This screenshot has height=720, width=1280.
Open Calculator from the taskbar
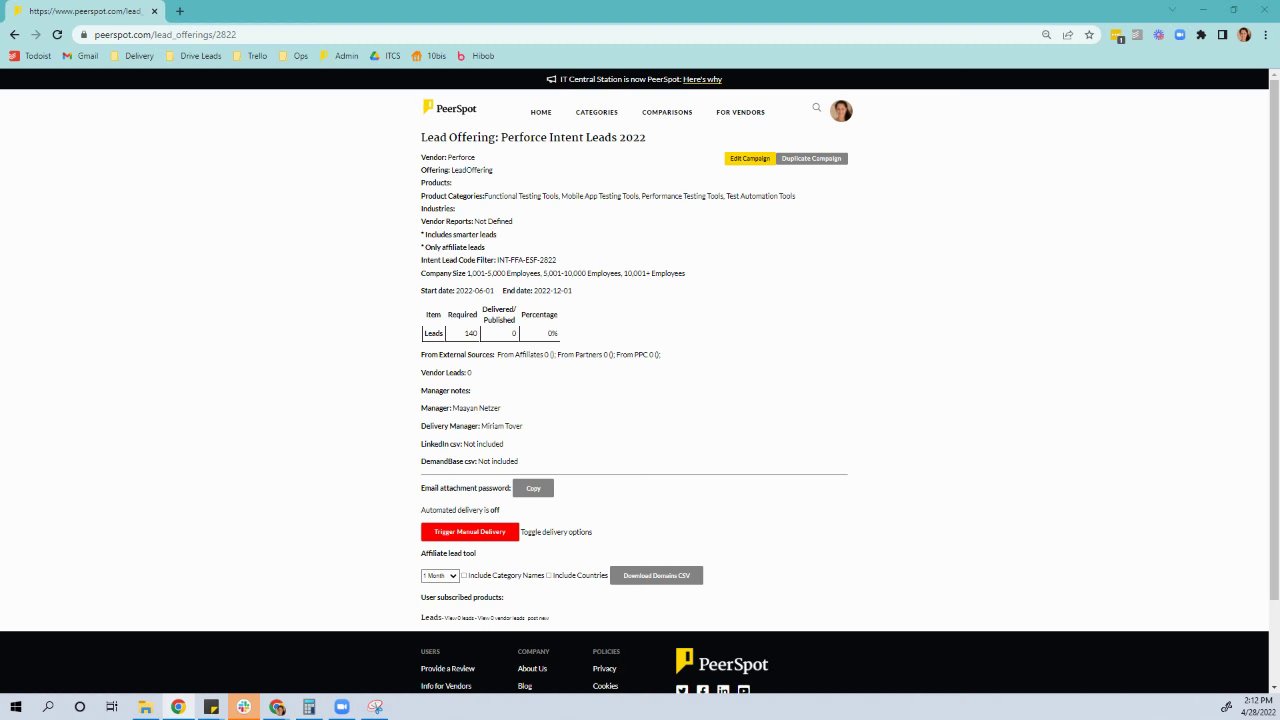(x=309, y=707)
